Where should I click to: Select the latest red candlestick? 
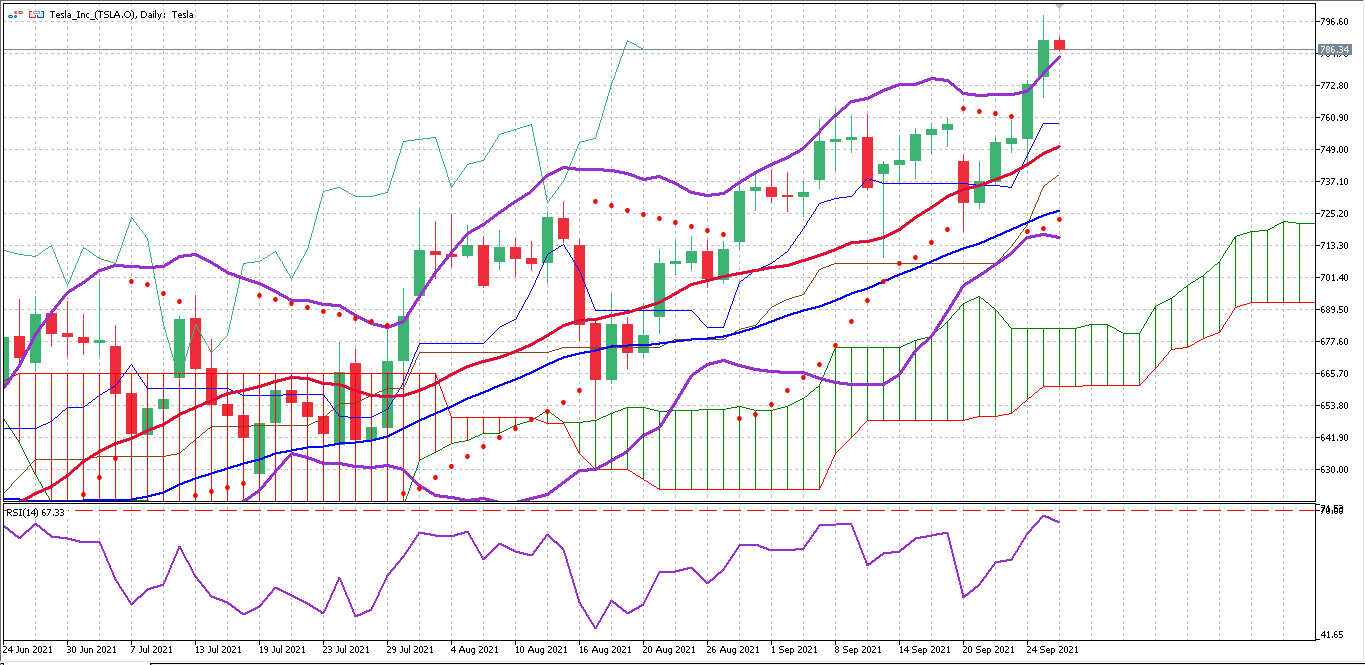point(1059,44)
